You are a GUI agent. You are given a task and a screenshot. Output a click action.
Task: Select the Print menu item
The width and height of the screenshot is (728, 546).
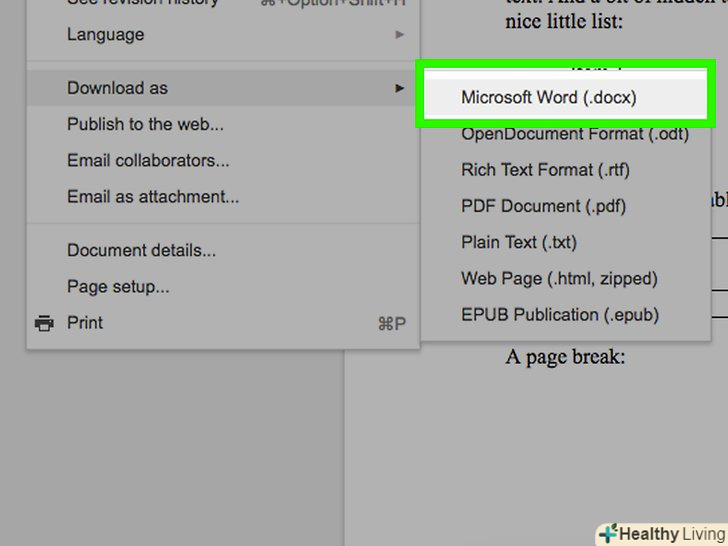223,323
